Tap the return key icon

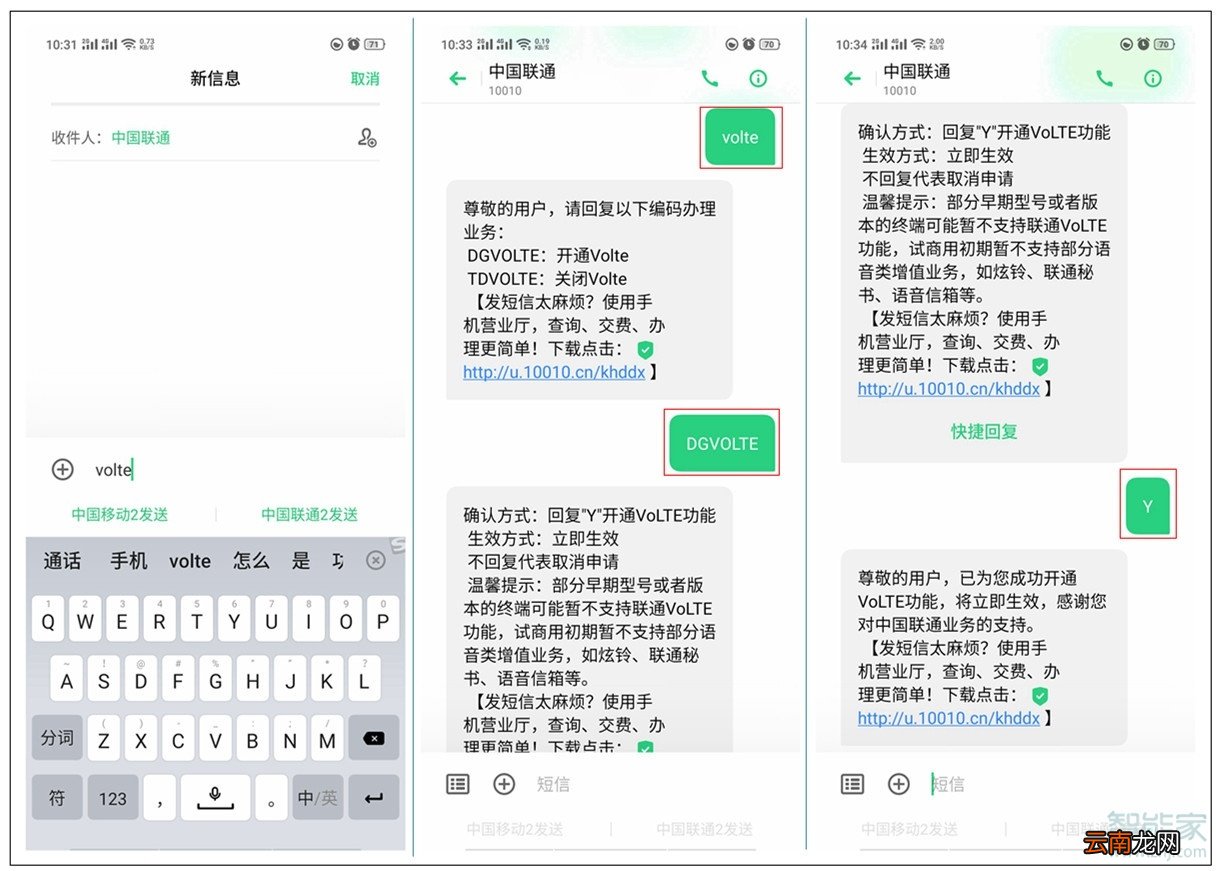pyautogui.click(x=373, y=797)
